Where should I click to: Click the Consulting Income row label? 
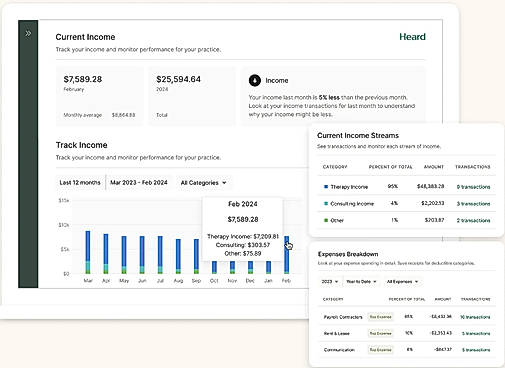pyautogui.click(x=352, y=204)
